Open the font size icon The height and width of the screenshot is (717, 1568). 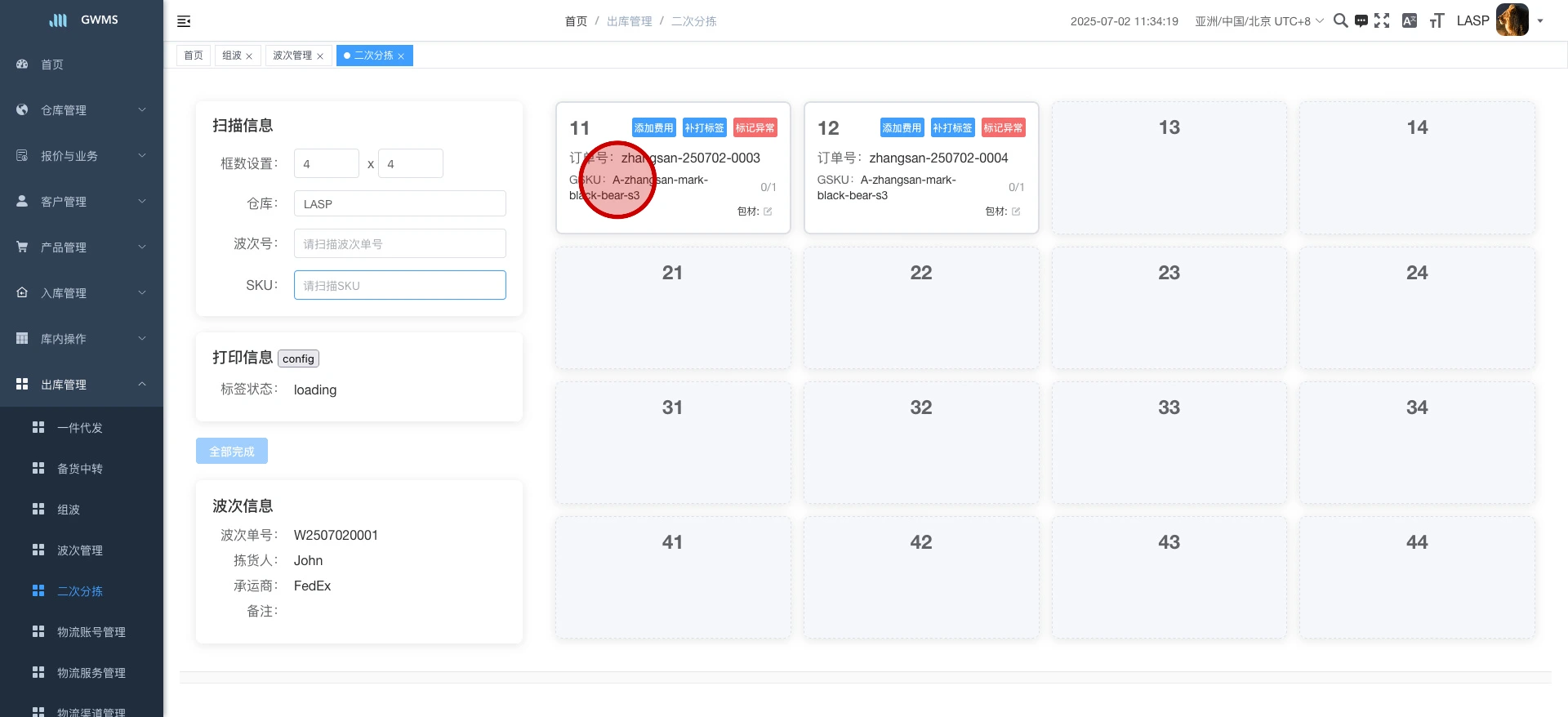[x=1437, y=20]
